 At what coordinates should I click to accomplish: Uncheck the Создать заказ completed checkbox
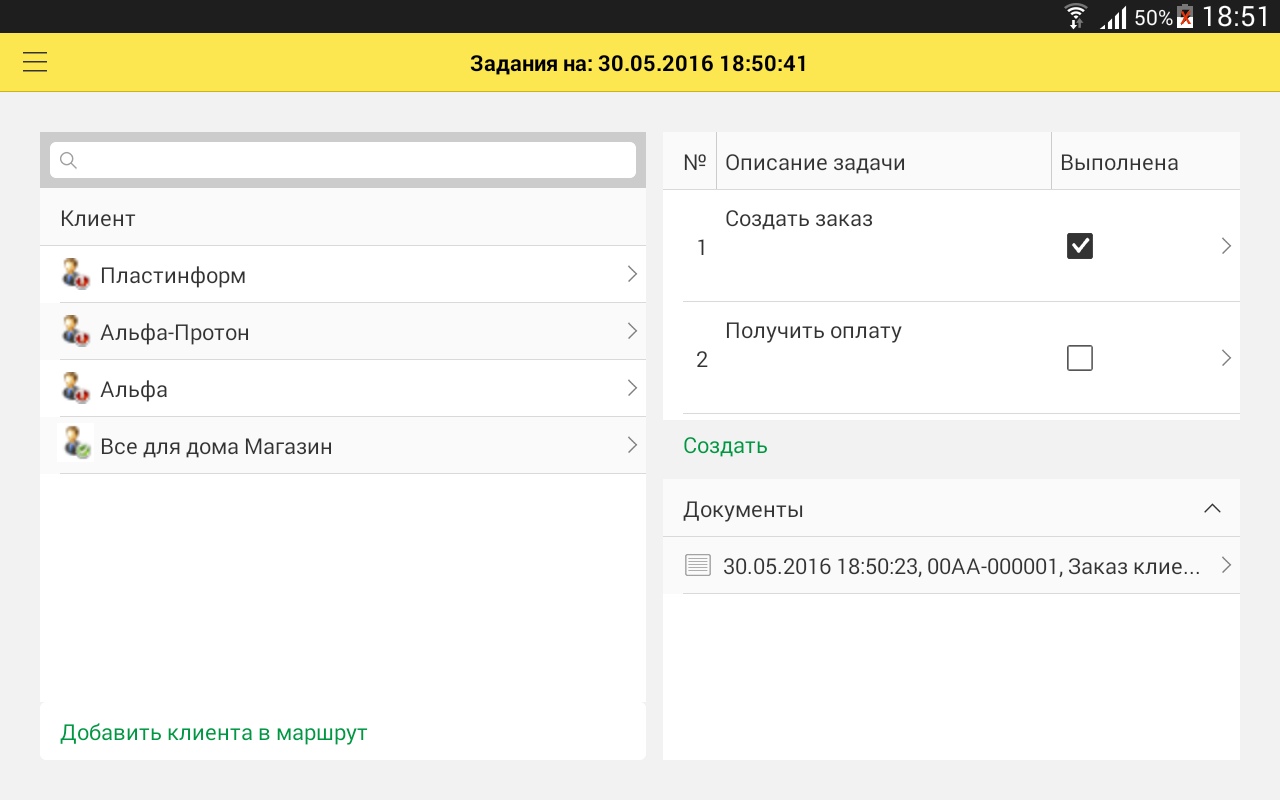coord(1080,246)
